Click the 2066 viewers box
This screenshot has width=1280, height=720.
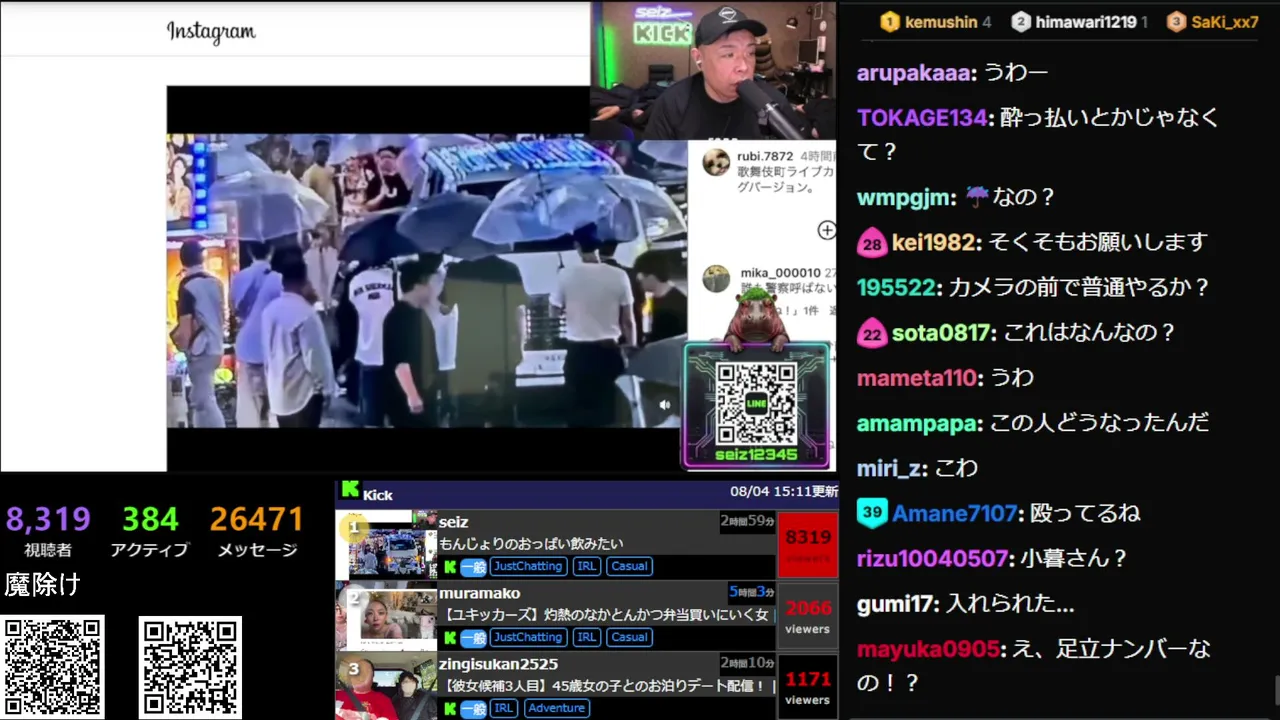point(808,616)
